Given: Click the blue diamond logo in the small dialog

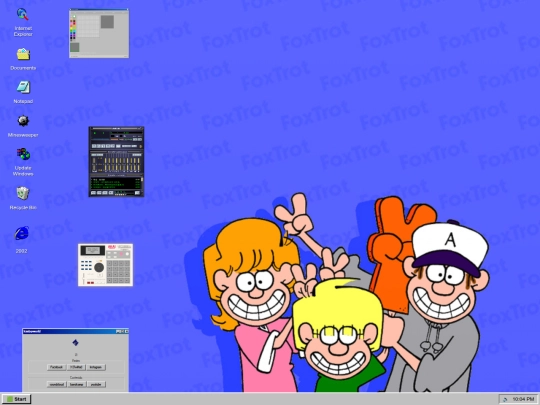Looking at the screenshot, I should coord(75,342).
